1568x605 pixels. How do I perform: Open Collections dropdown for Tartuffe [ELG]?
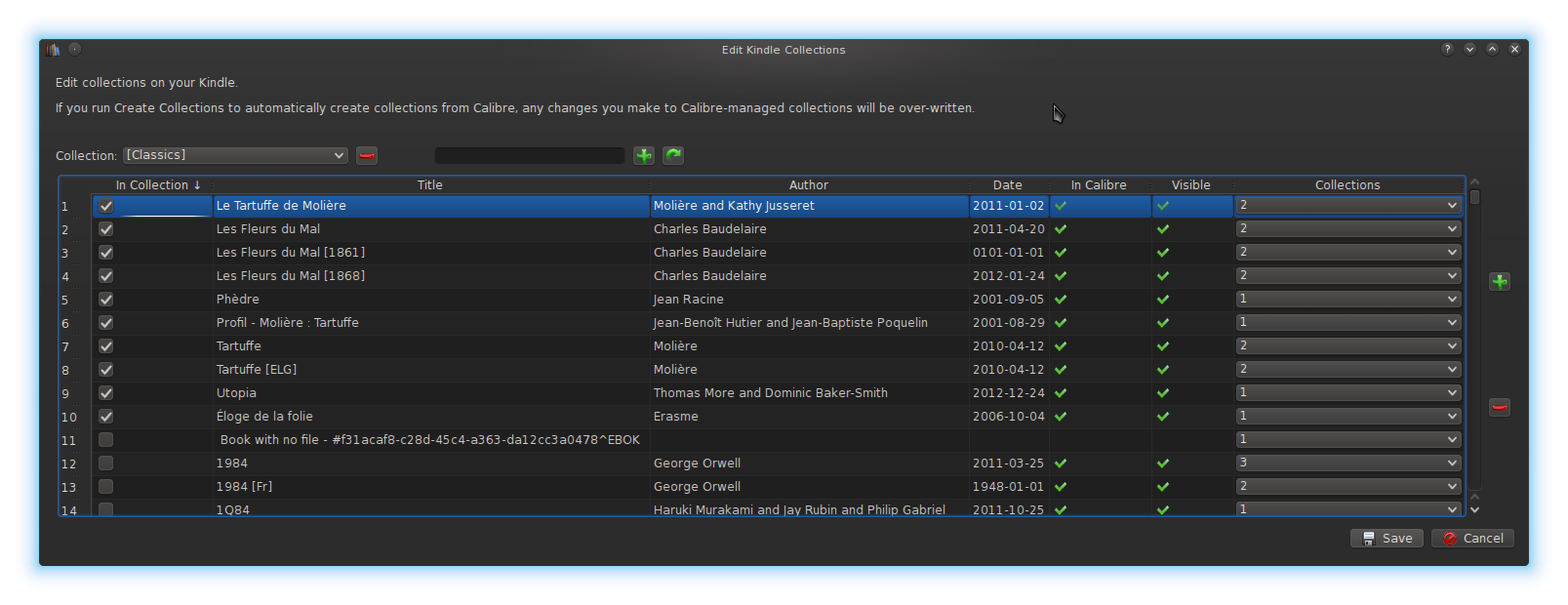click(x=1348, y=370)
